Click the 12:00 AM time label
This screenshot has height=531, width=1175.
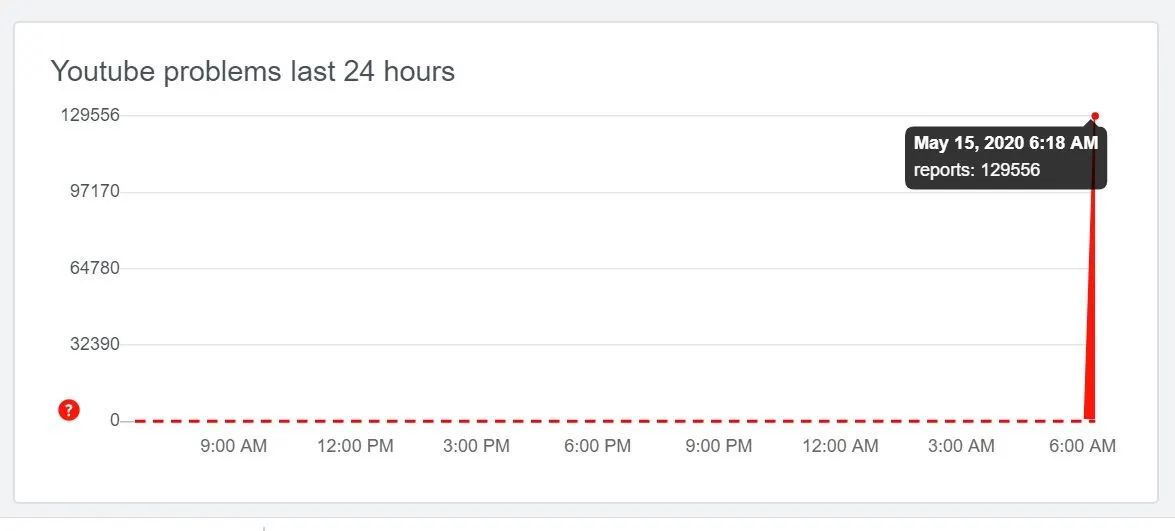pos(840,446)
